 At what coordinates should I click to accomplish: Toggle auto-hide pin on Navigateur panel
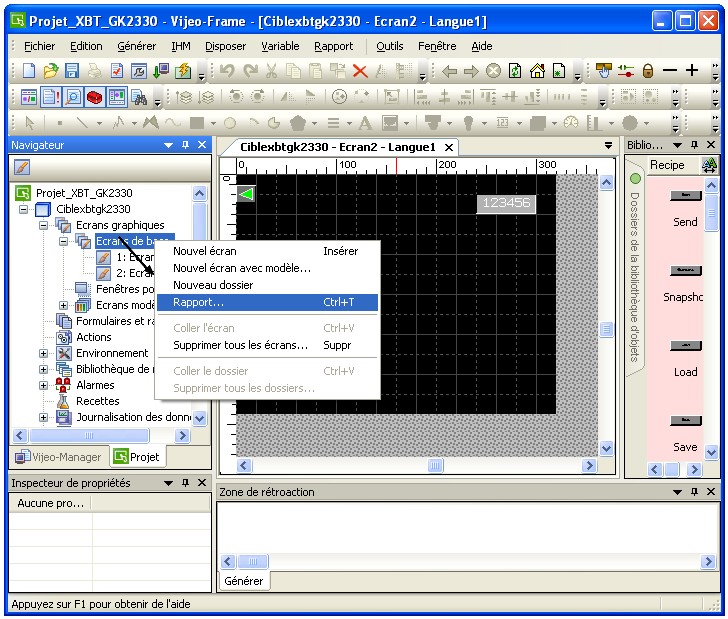(185, 145)
